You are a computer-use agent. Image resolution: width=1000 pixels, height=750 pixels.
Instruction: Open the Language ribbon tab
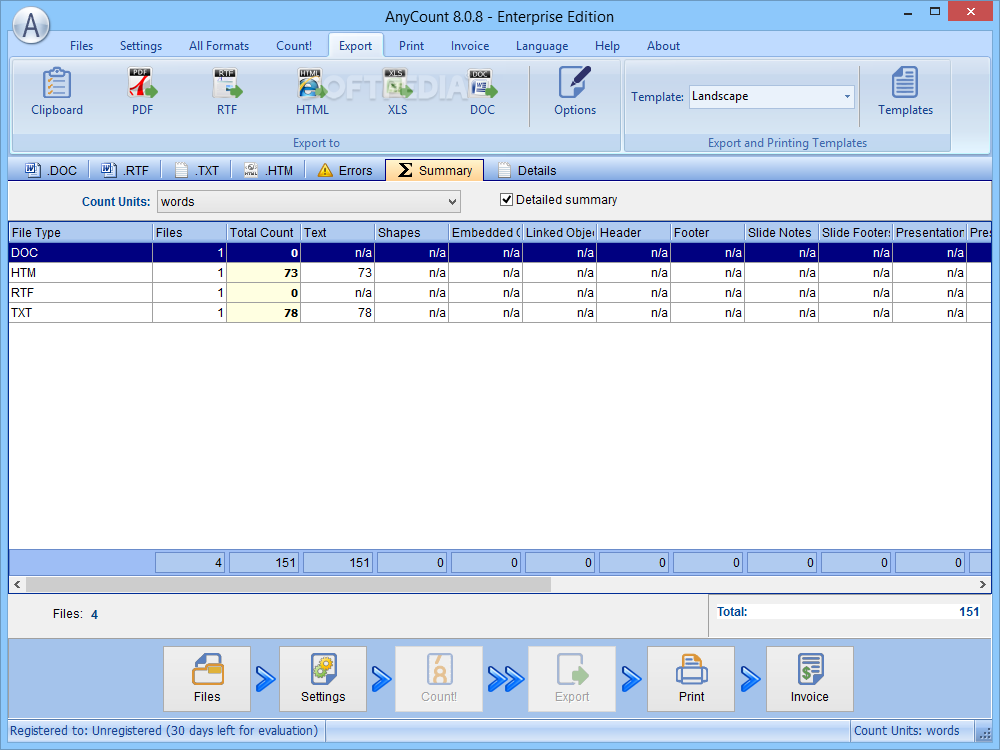542,46
